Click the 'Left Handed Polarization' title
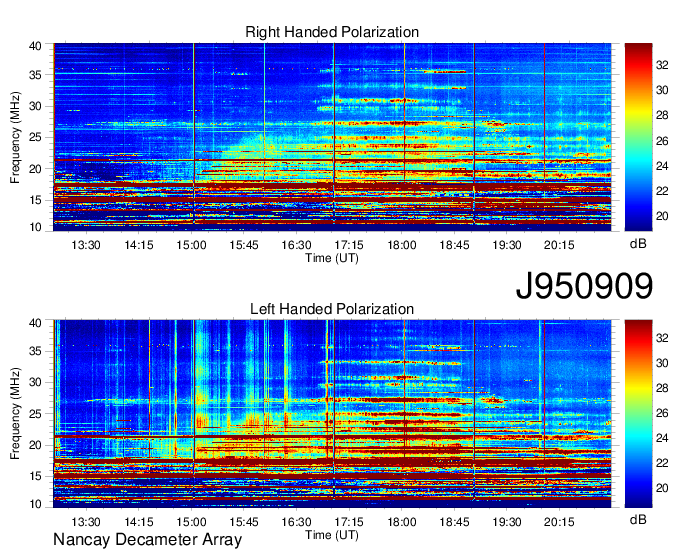This screenshot has height=552, width=680. [x=332, y=309]
